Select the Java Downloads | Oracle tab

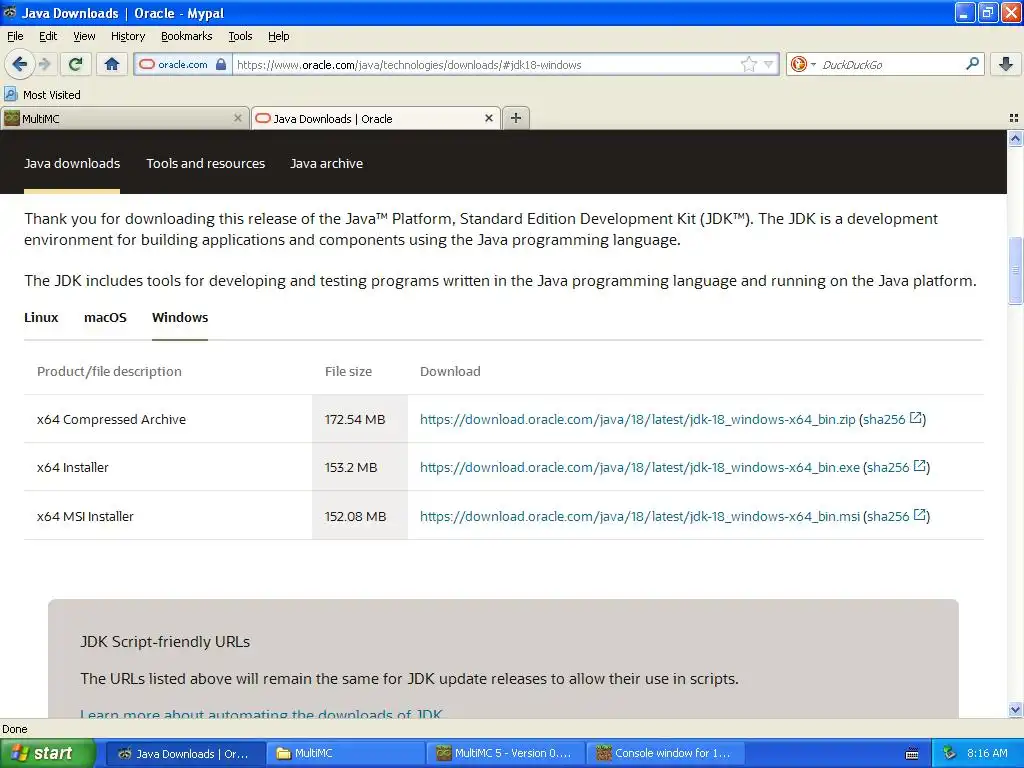point(376,118)
